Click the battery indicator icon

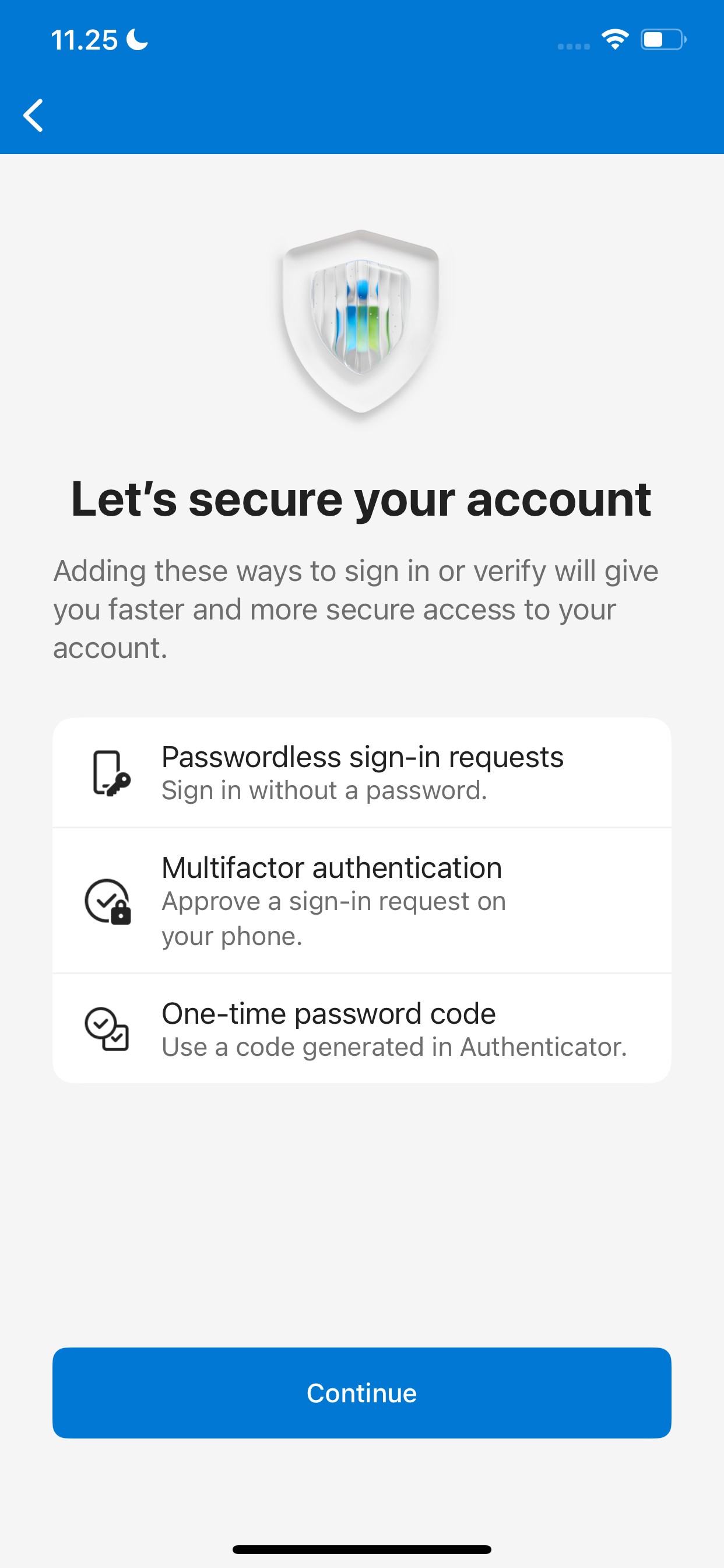tap(662, 40)
